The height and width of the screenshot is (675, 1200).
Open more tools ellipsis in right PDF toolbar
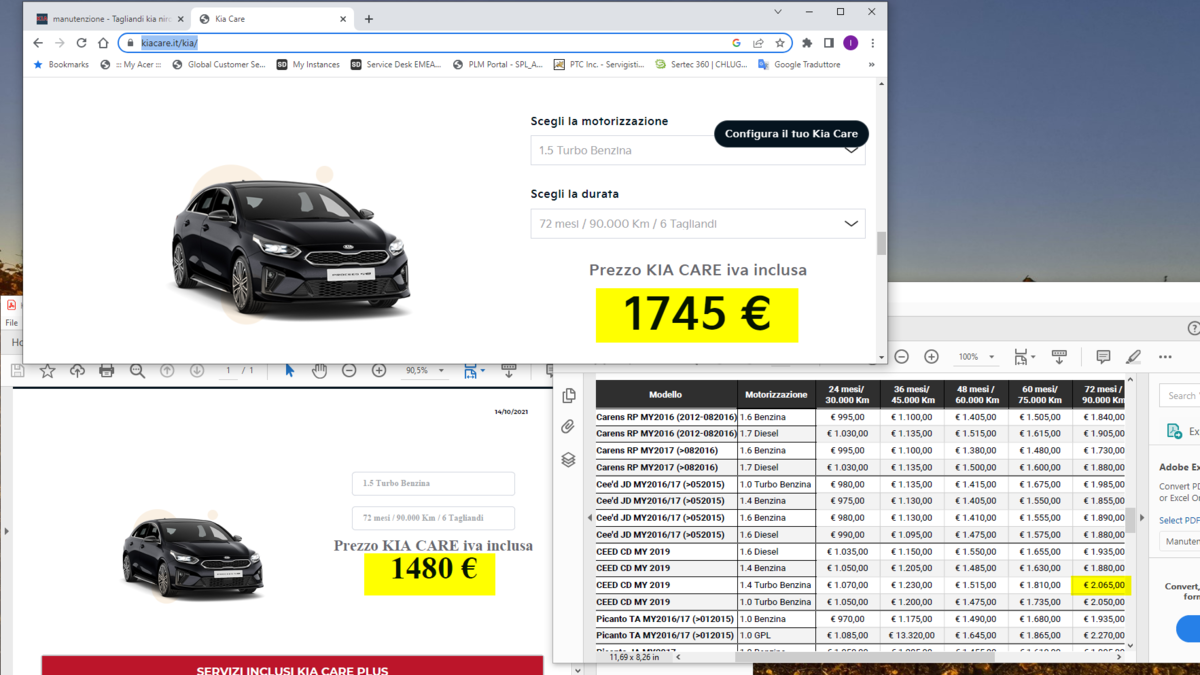pyautogui.click(x=1165, y=357)
